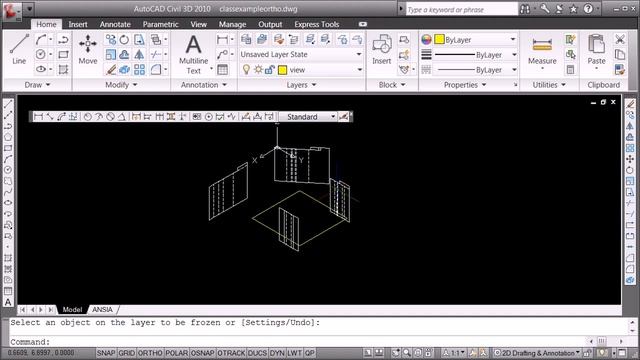This screenshot has height=360, width=640.
Task: Click the Table icon in Annotation panel
Action: [222, 70]
